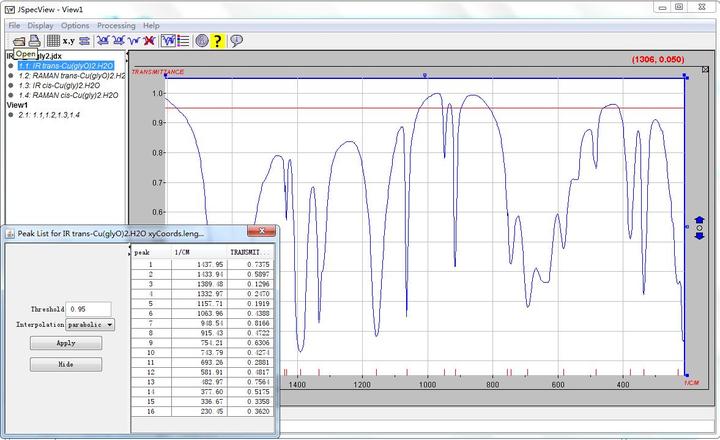Open the Display menu

41,25
